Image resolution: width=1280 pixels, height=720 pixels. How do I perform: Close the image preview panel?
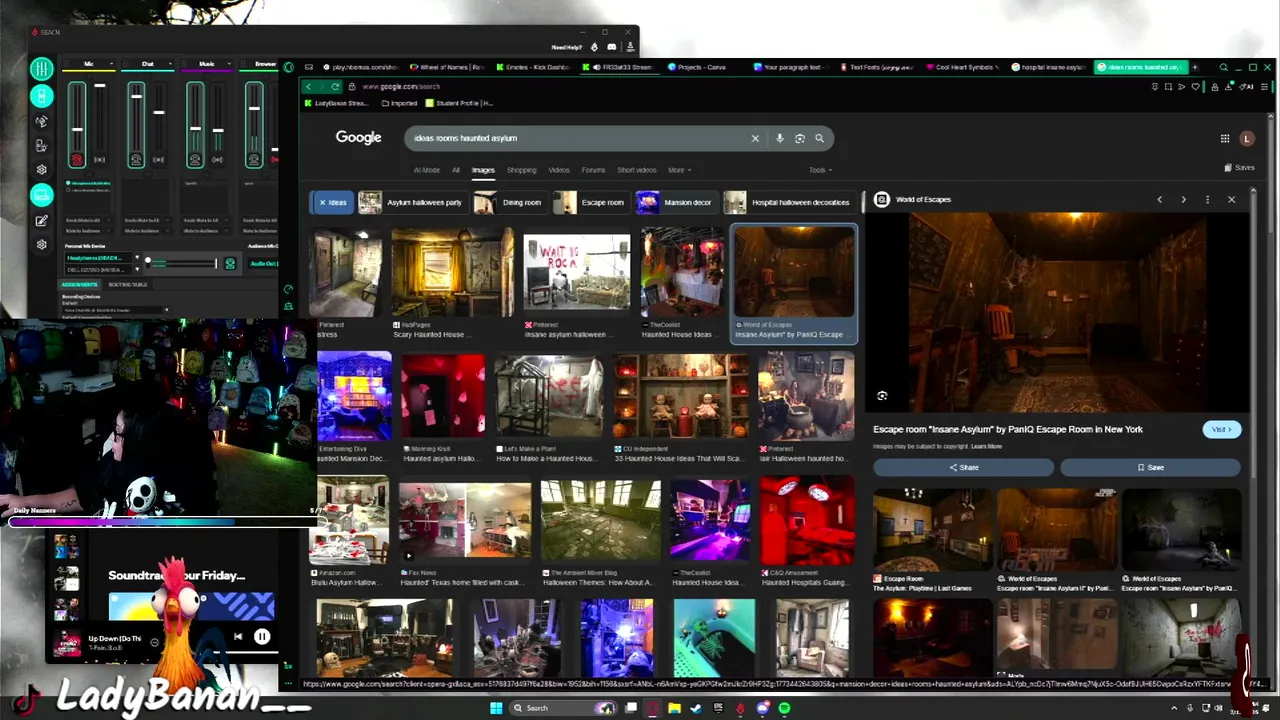point(1231,200)
